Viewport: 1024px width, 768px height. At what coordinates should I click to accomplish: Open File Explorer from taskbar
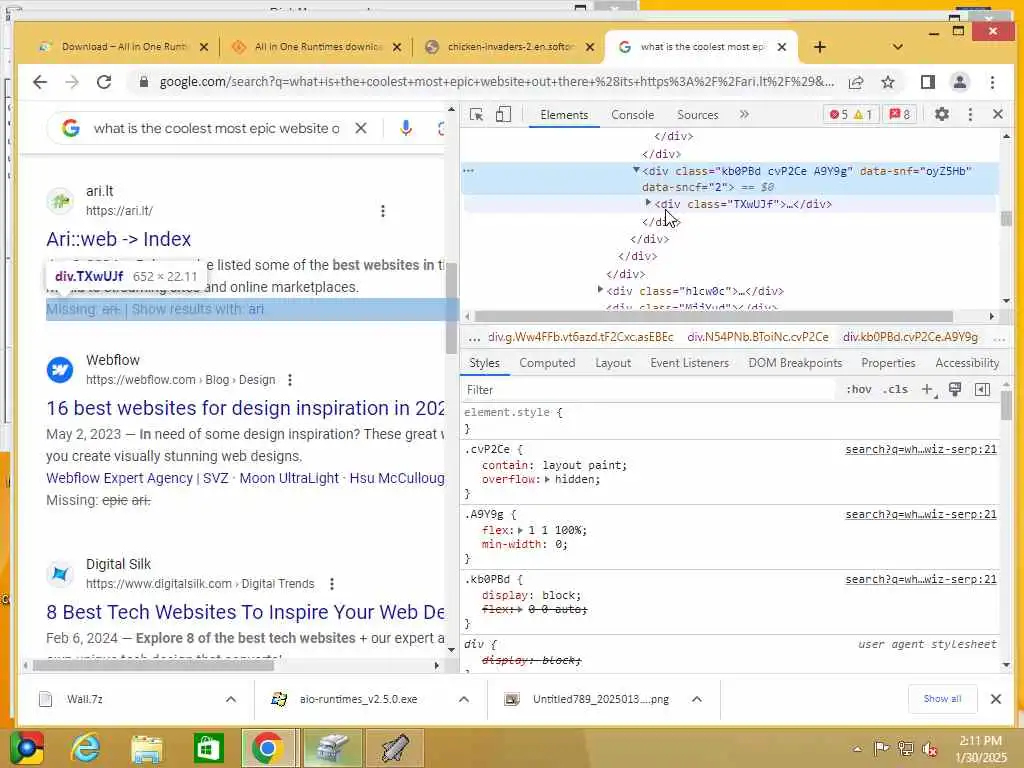pyautogui.click(x=147, y=748)
